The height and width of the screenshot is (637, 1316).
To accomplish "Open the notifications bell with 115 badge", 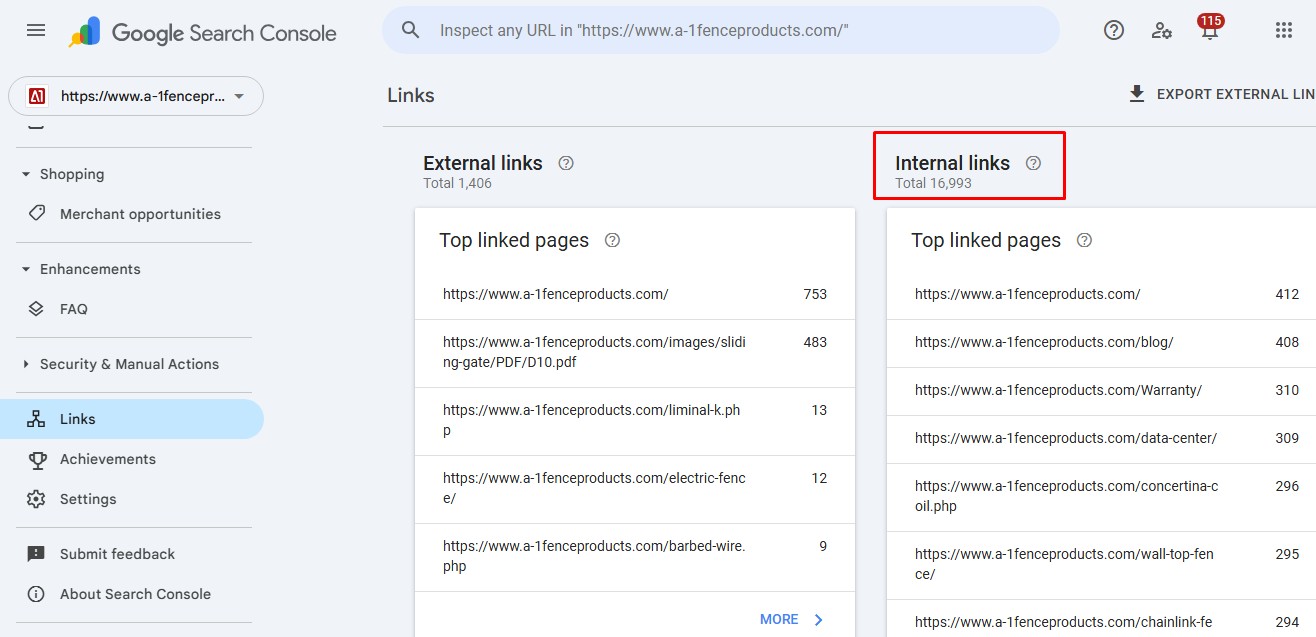I will 1210,28.
